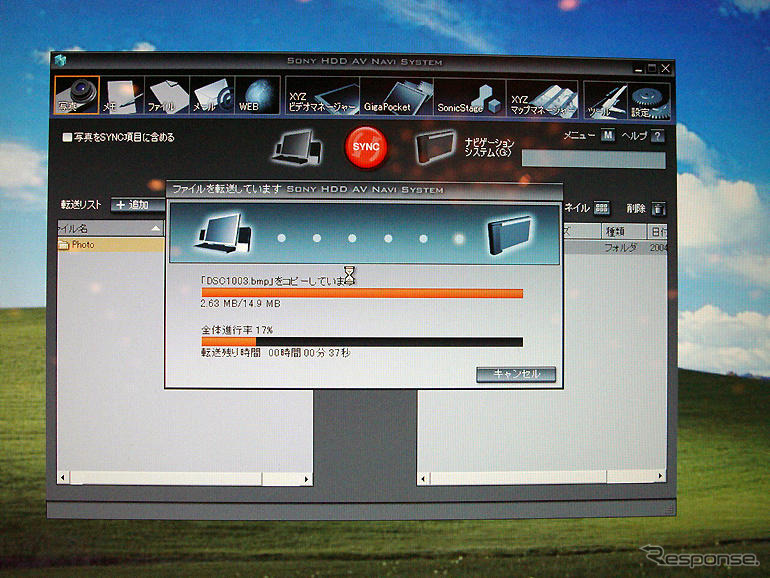The height and width of the screenshot is (578, 770).
Task: Click the device icon in transfer dialog
Action: (509, 235)
